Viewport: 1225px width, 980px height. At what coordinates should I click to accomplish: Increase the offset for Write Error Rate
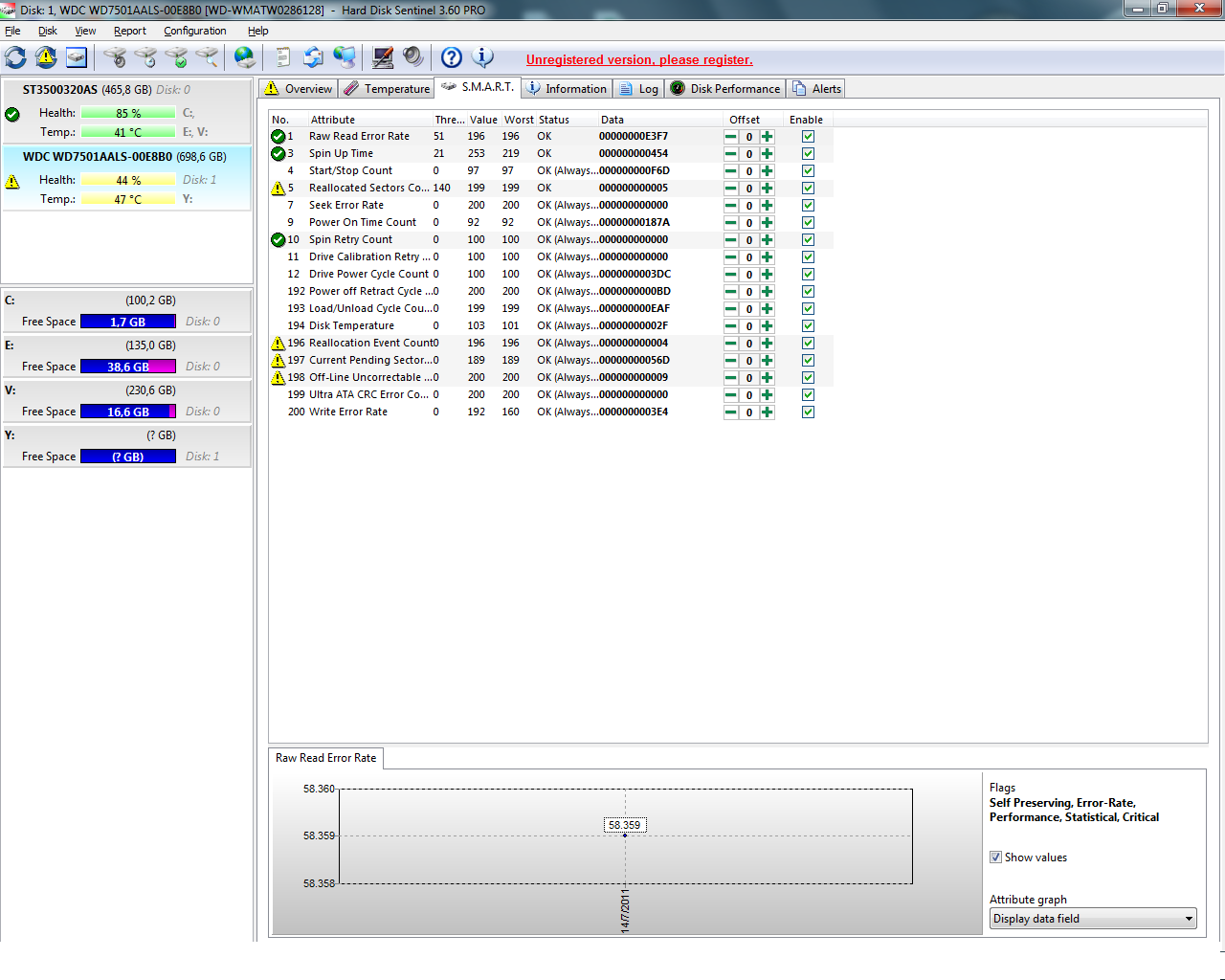(767, 412)
